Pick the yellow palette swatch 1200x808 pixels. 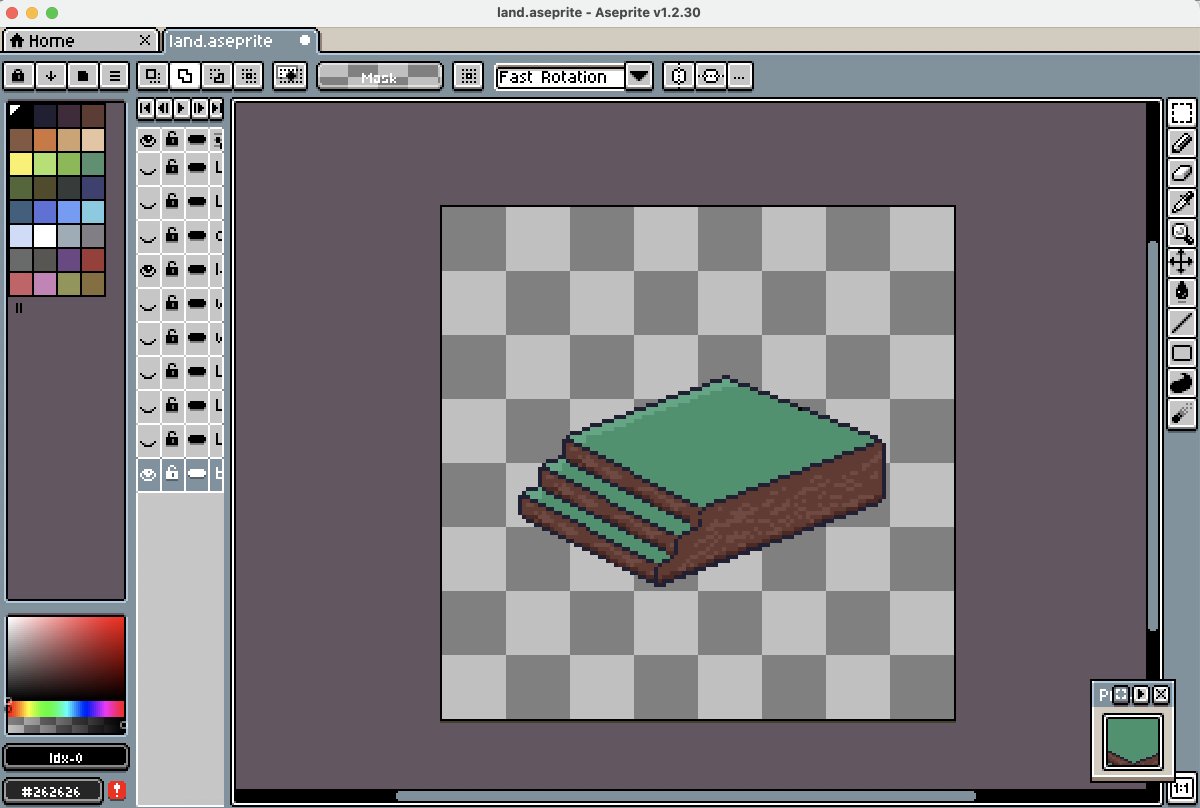point(21,163)
